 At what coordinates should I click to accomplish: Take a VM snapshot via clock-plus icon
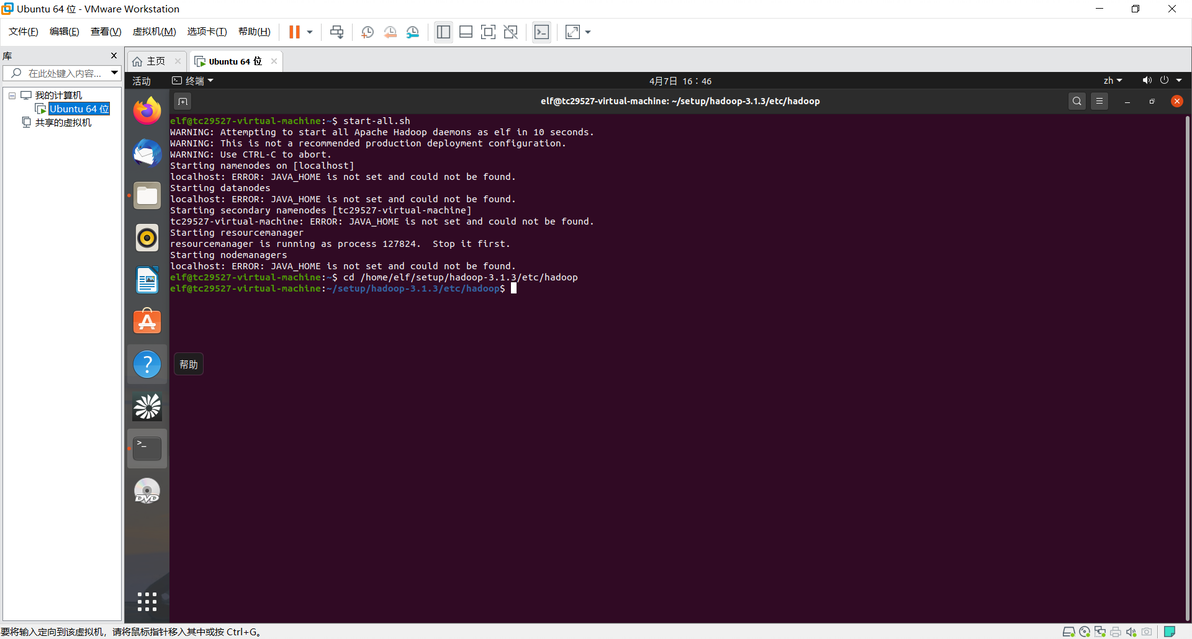pyautogui.click(x=367, y=32)
